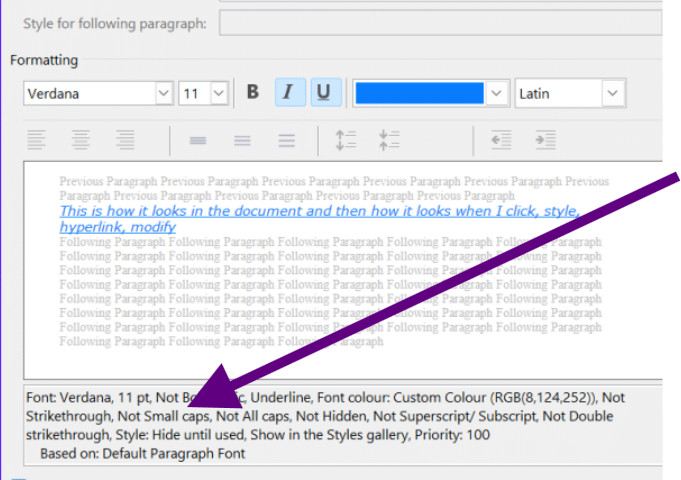Click the blue font colour swatch

[x=420, y=93]
